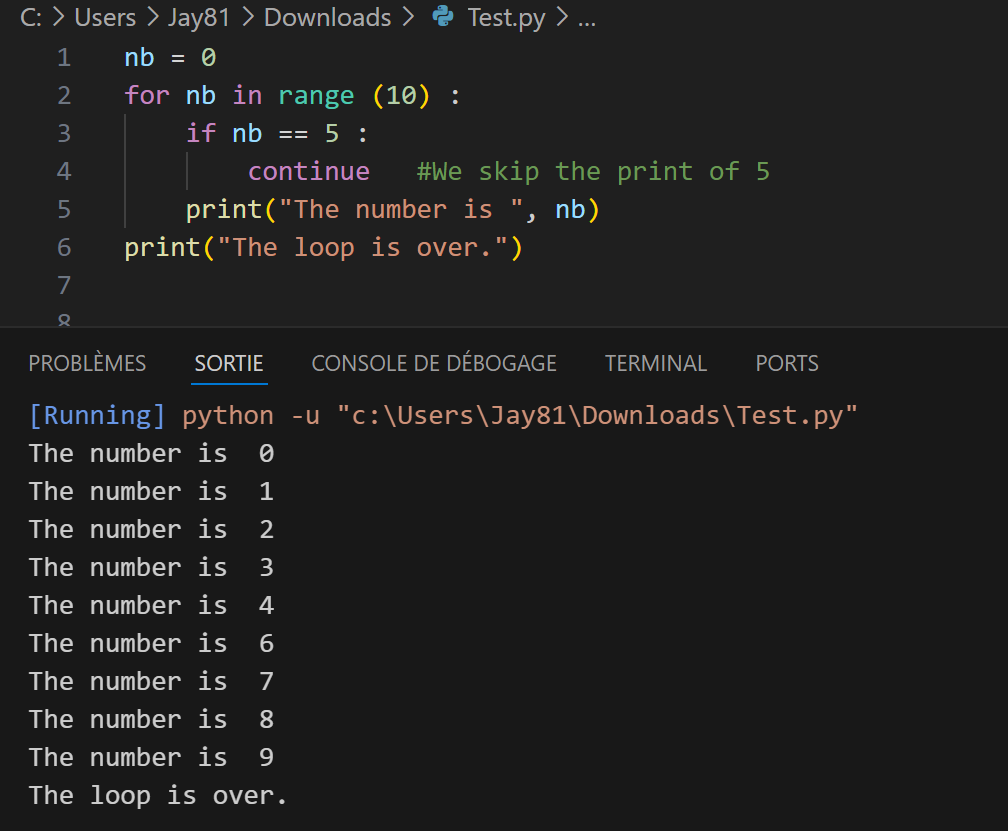The image size is (1008, 831).
Task: Select the Test.py breadcrumb item
Action: point(507,18)
